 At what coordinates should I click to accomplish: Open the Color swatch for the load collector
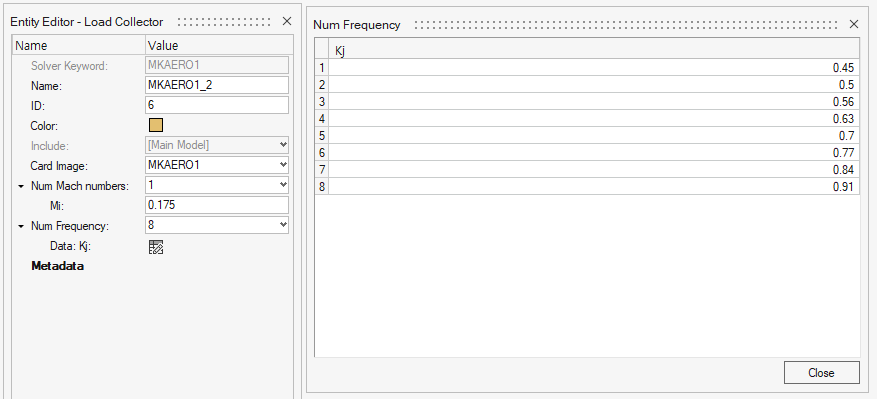point(155,125)
